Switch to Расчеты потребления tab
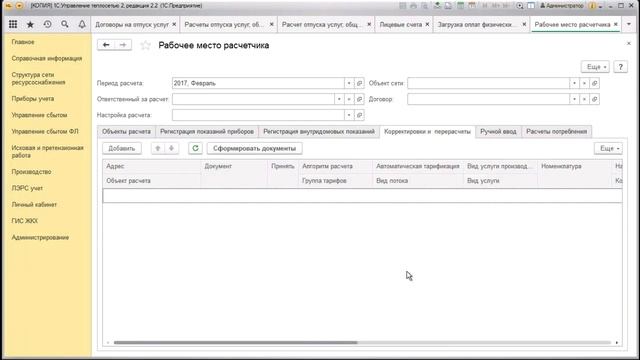 pos(557,131)
